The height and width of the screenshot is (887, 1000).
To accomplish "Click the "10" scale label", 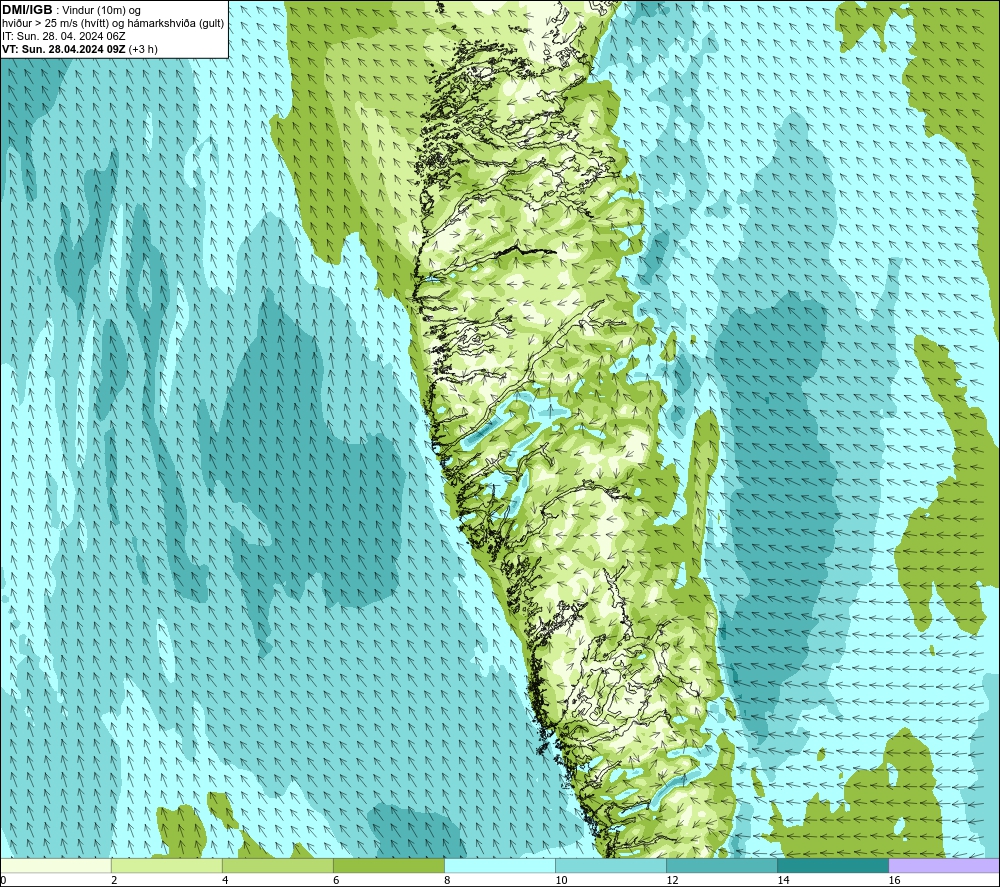I will [561, 881].
